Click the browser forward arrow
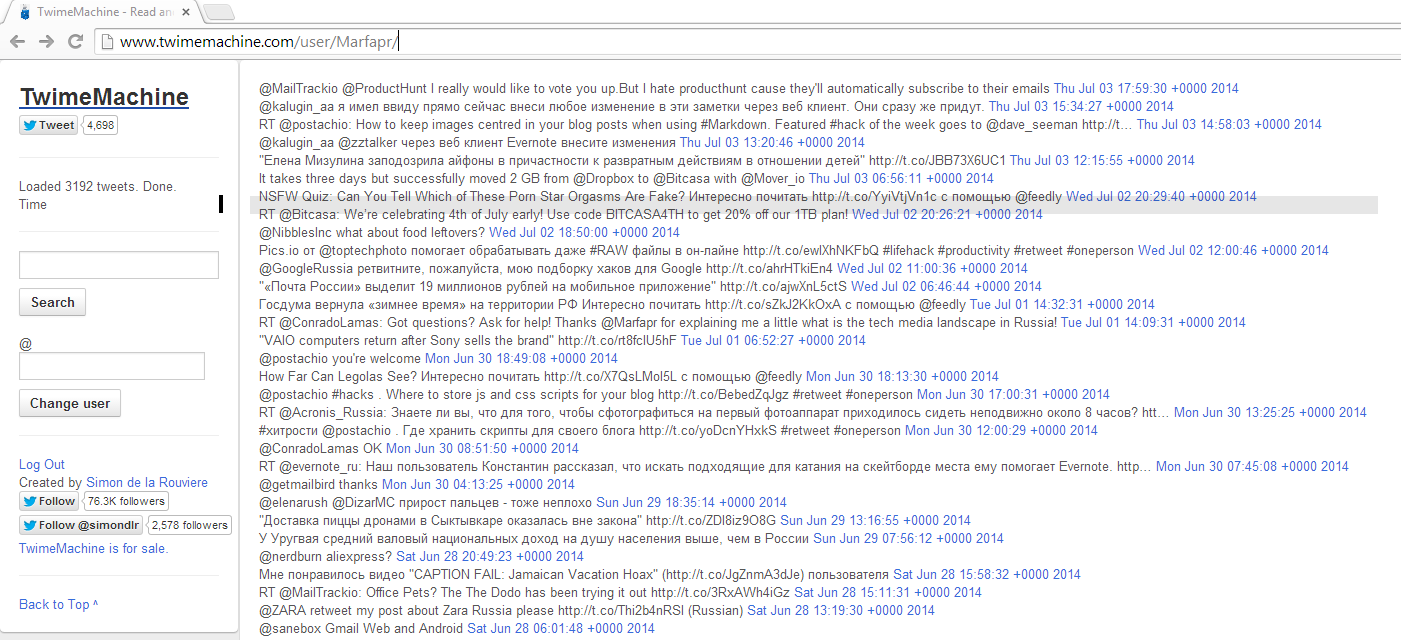 click(46, 41)
